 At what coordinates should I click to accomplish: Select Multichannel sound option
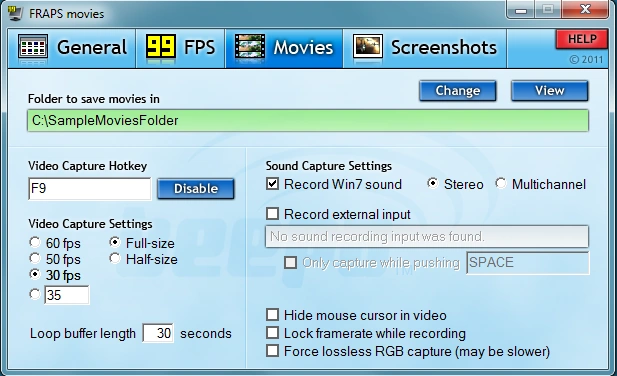(x=501, y=183)
